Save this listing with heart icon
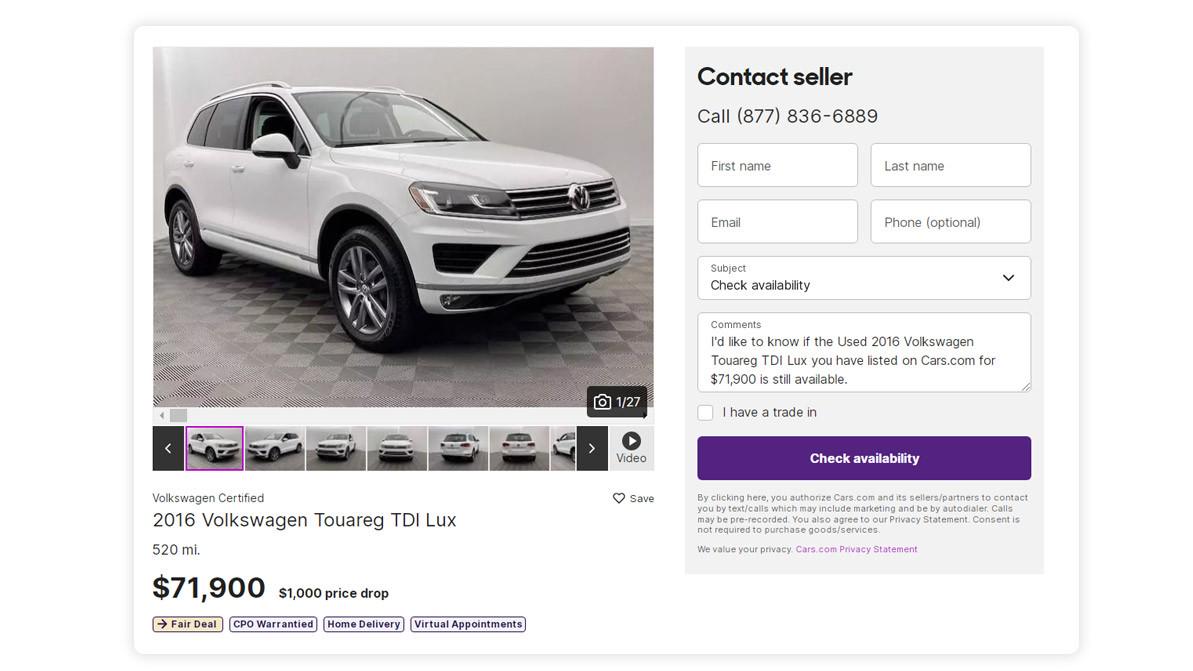Viewport: 1193px width, 671px height. click(x=633, y=498)
